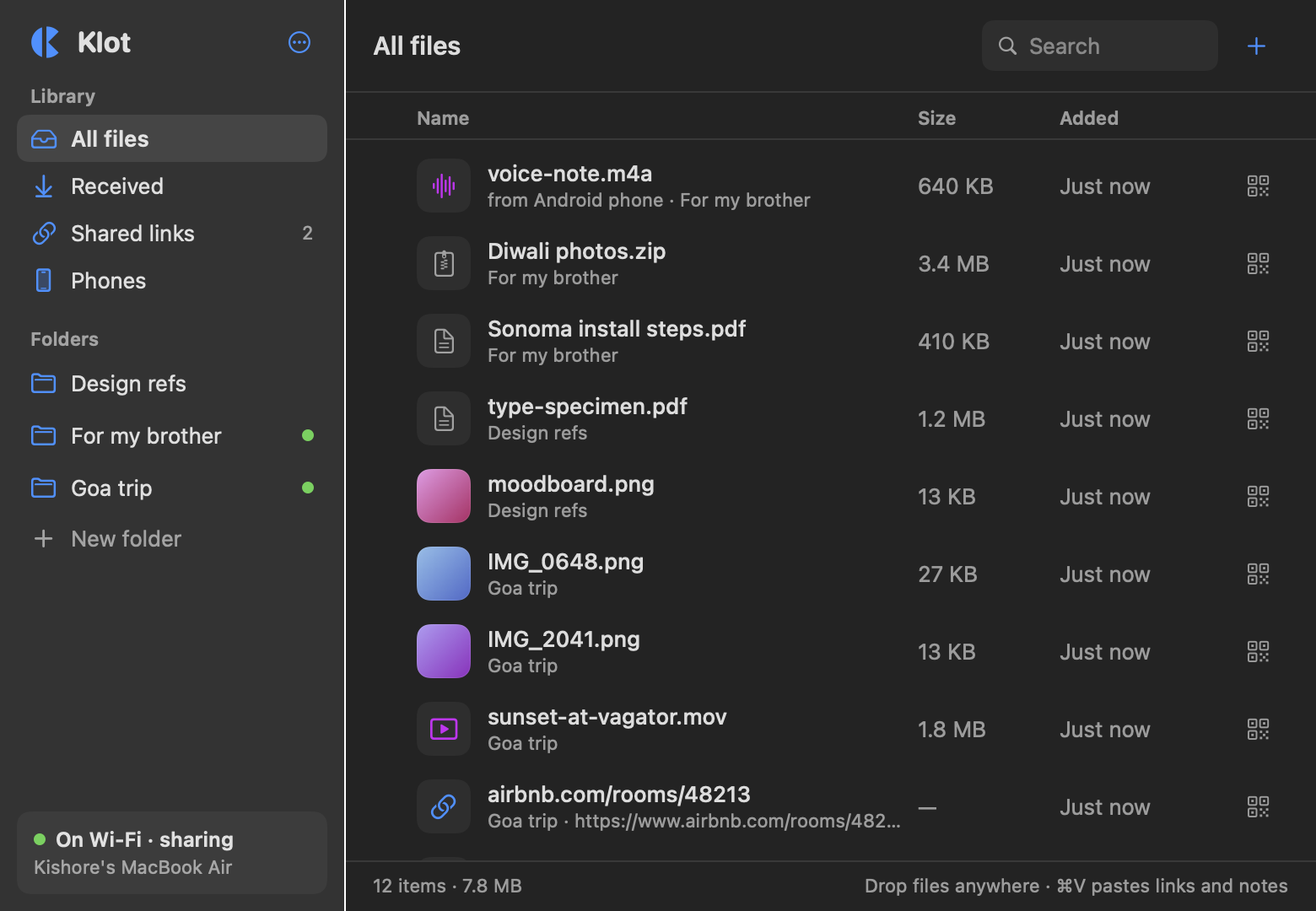Show QR code for Diwali photos.zip
This screenshot has height=911, width=1316.
tap(1258, 263)
